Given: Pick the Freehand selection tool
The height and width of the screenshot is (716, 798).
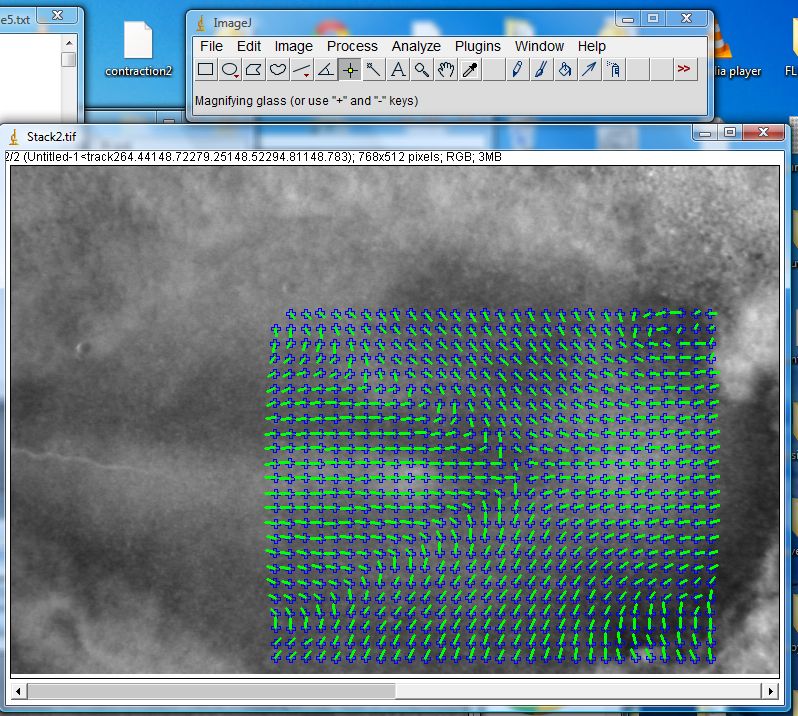Looking at the screenshot, I should (x=277, y=69).
